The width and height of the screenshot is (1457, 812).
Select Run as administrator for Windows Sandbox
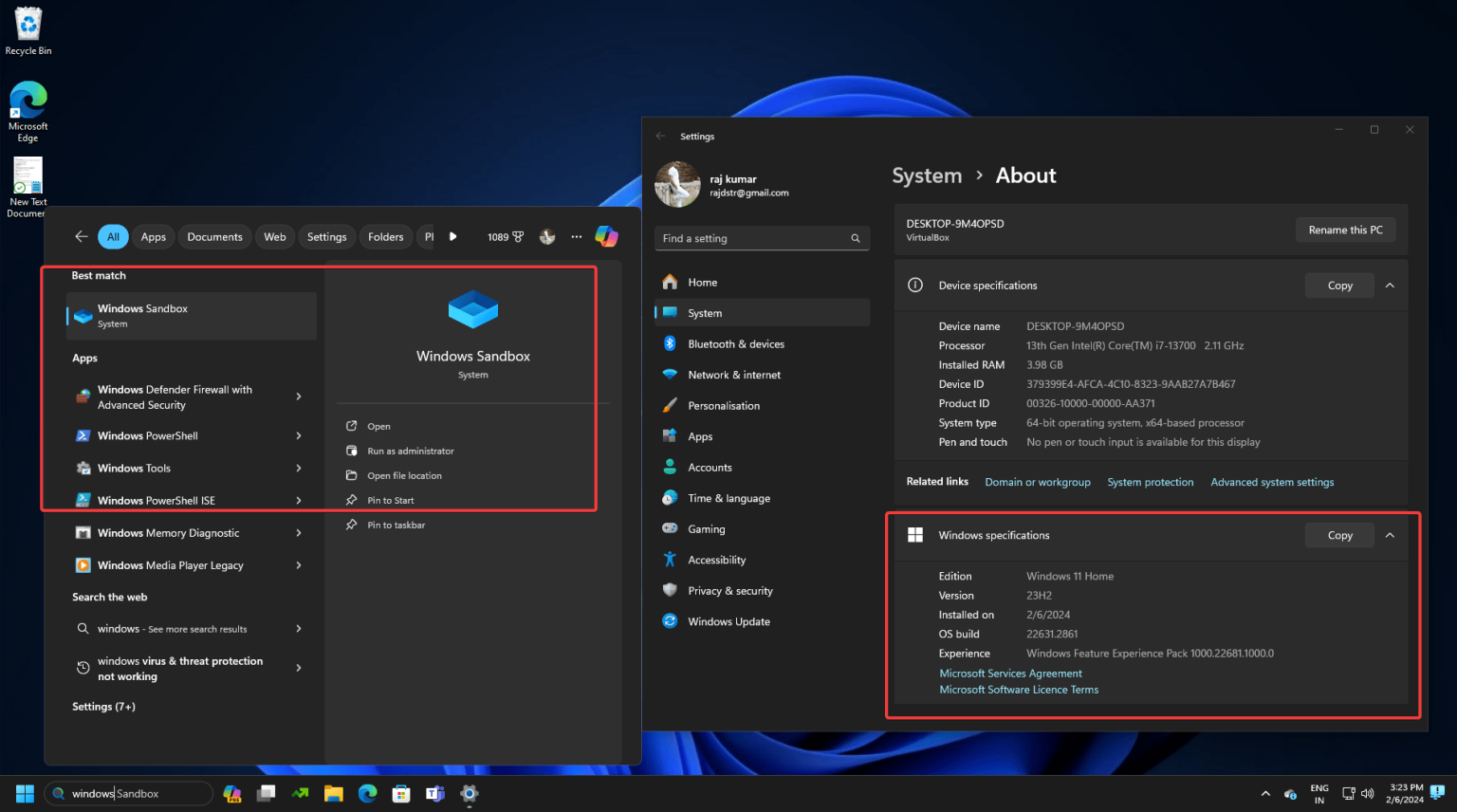coord(409,451)
